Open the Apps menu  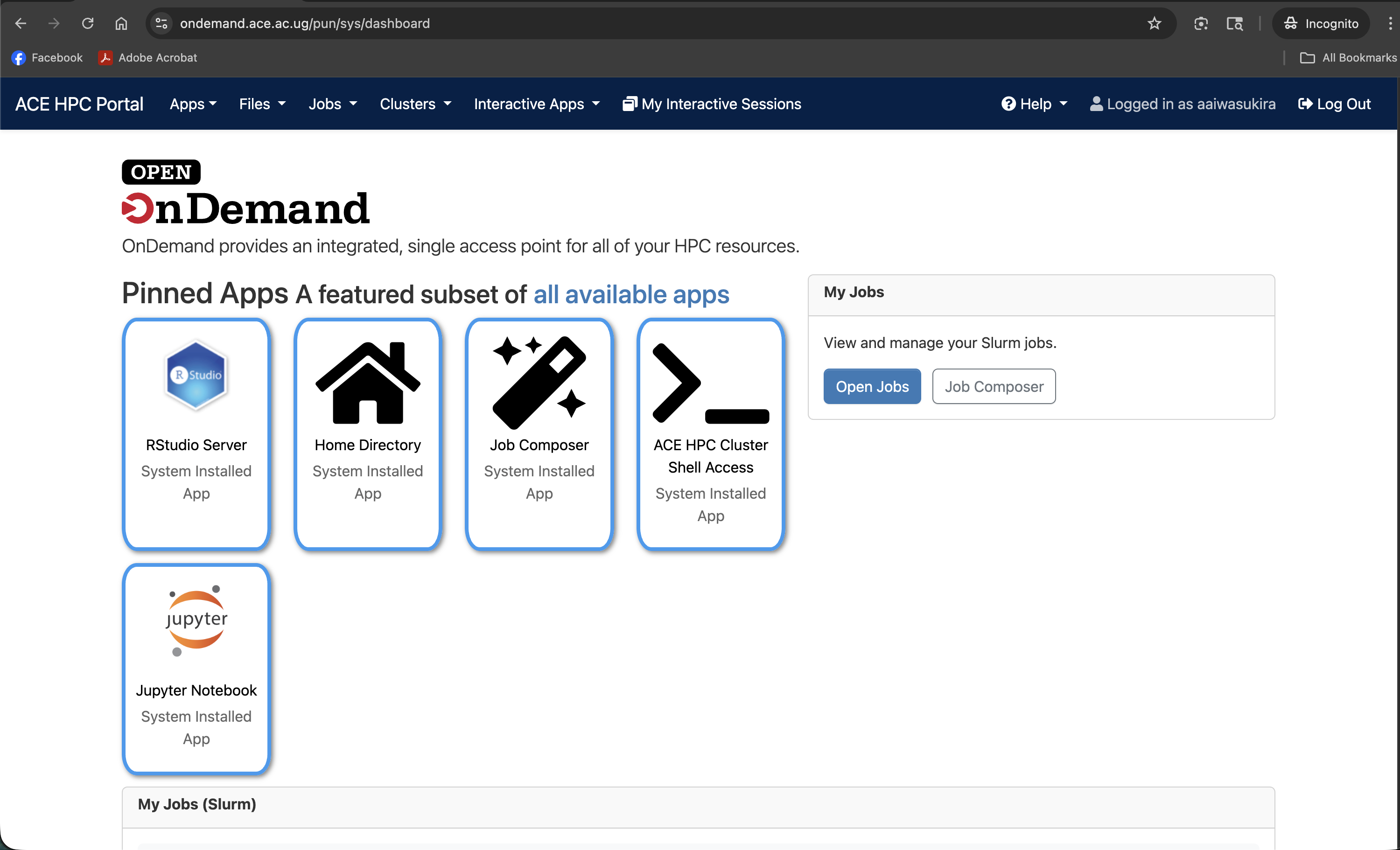click(x=193, y=104)
